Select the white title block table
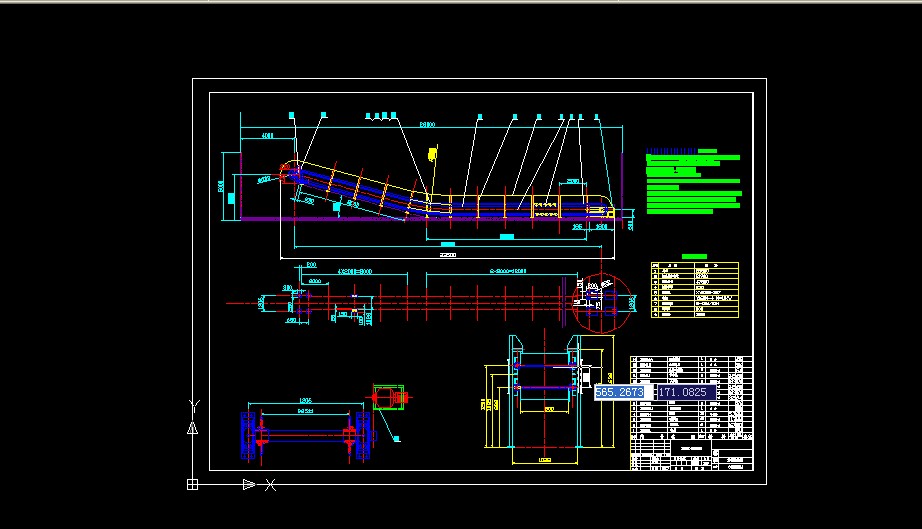 (x=690, y=412)
